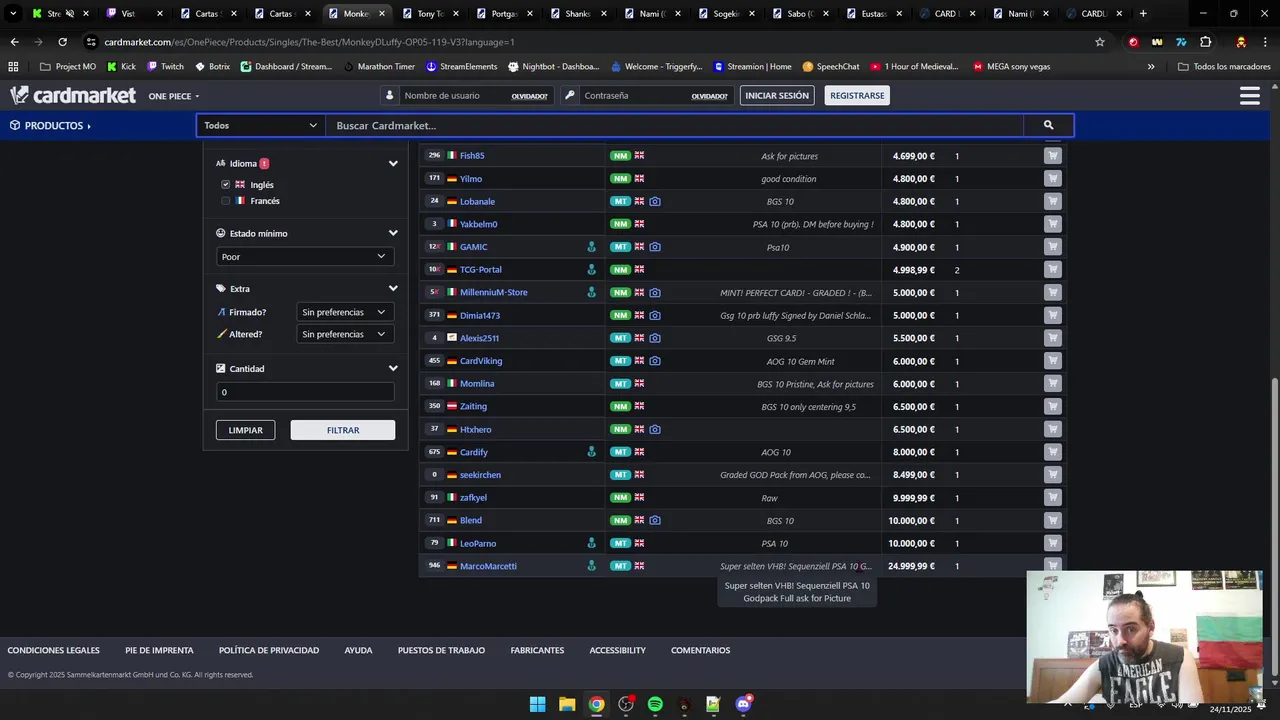This screenshot has height=720, width=1280.
Task: Add LeoParno offer to cart
Action: pyautogui.click(x=1052, y=543)
